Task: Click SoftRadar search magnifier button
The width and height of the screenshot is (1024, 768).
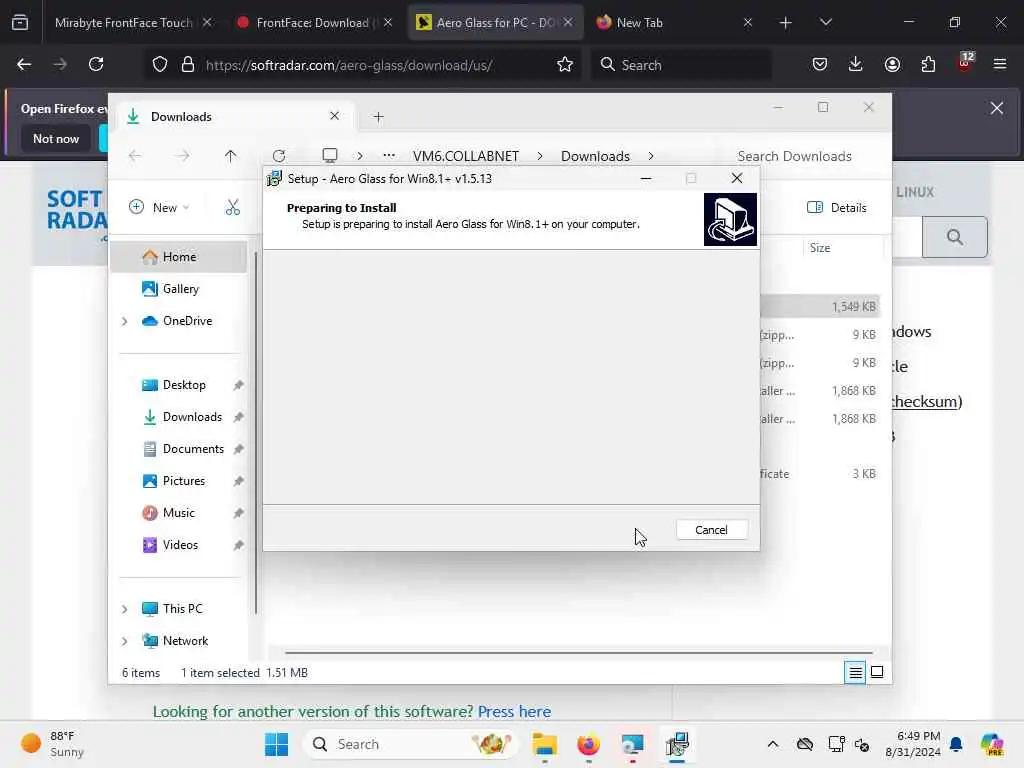Action: [954, 237]
